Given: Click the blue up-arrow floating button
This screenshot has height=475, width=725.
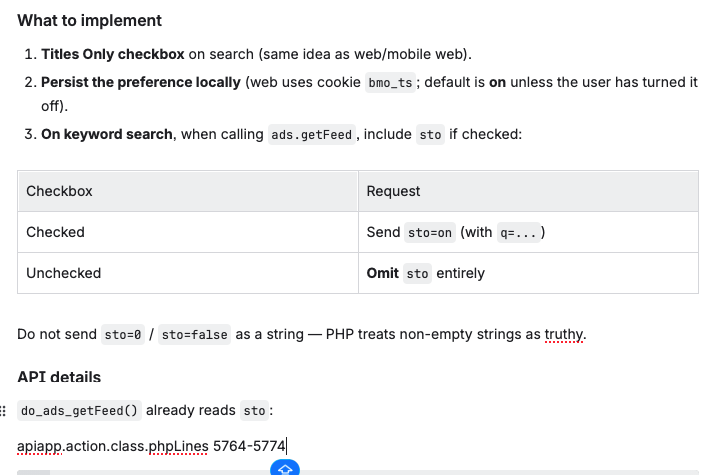Looking at the screenshot, I should (285, 468).
